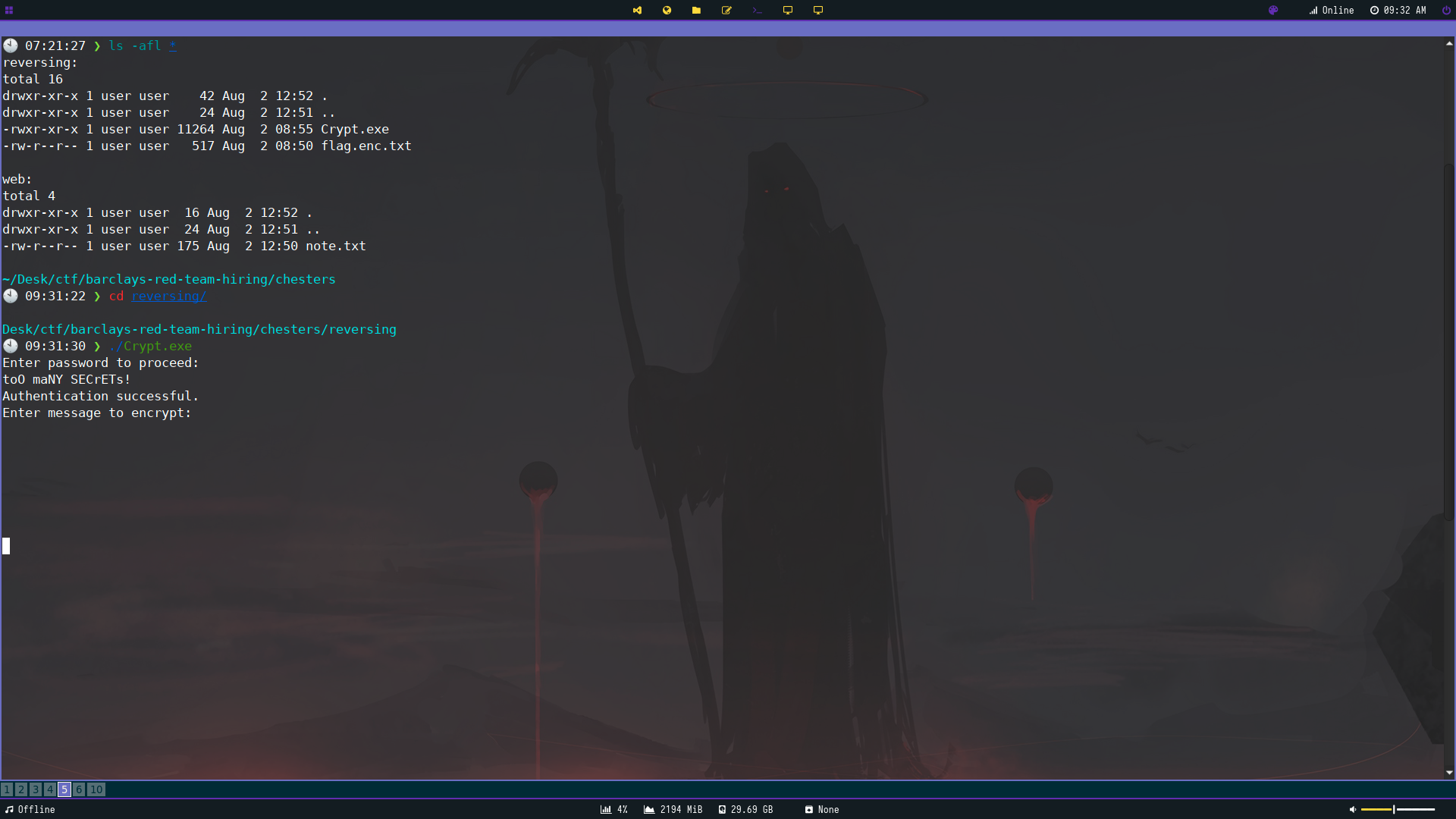1456x819 pixels.
Task: Open the text editor pencil icon
Action: [726, 11]
